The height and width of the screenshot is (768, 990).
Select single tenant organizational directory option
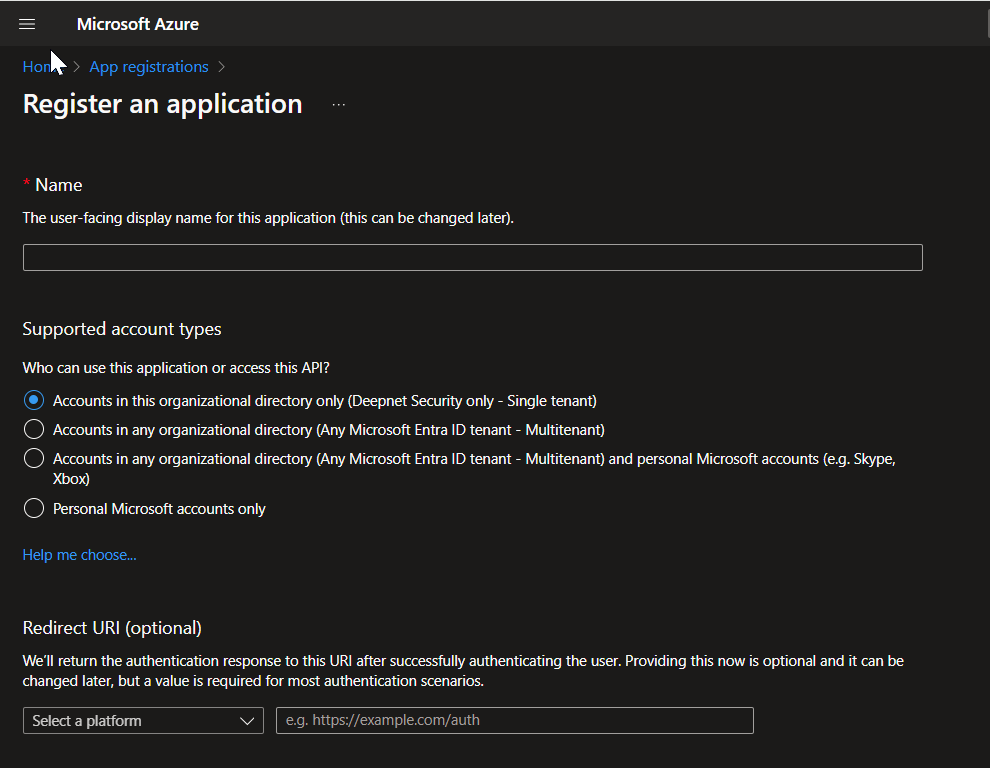34,400
